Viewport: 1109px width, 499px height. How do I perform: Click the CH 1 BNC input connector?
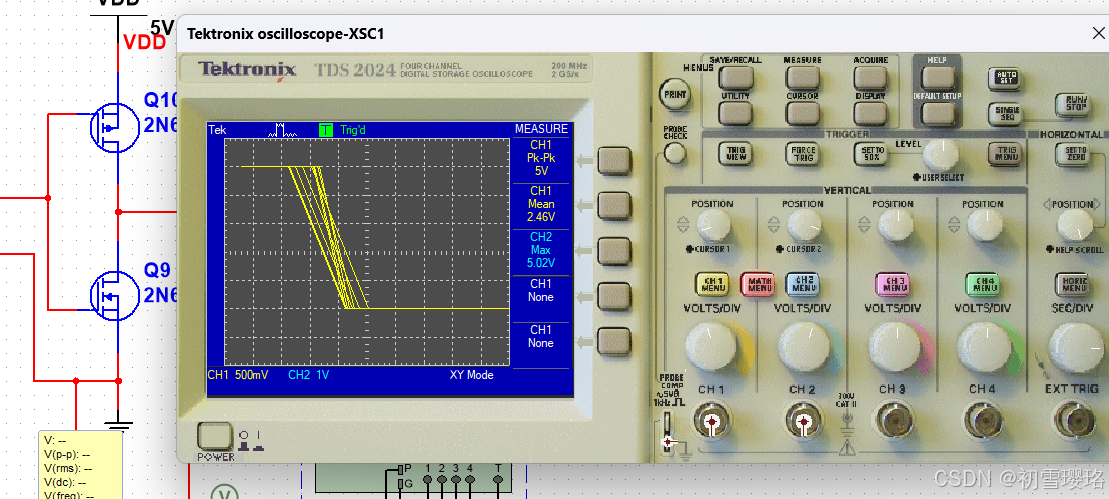(x=712, y=421)
